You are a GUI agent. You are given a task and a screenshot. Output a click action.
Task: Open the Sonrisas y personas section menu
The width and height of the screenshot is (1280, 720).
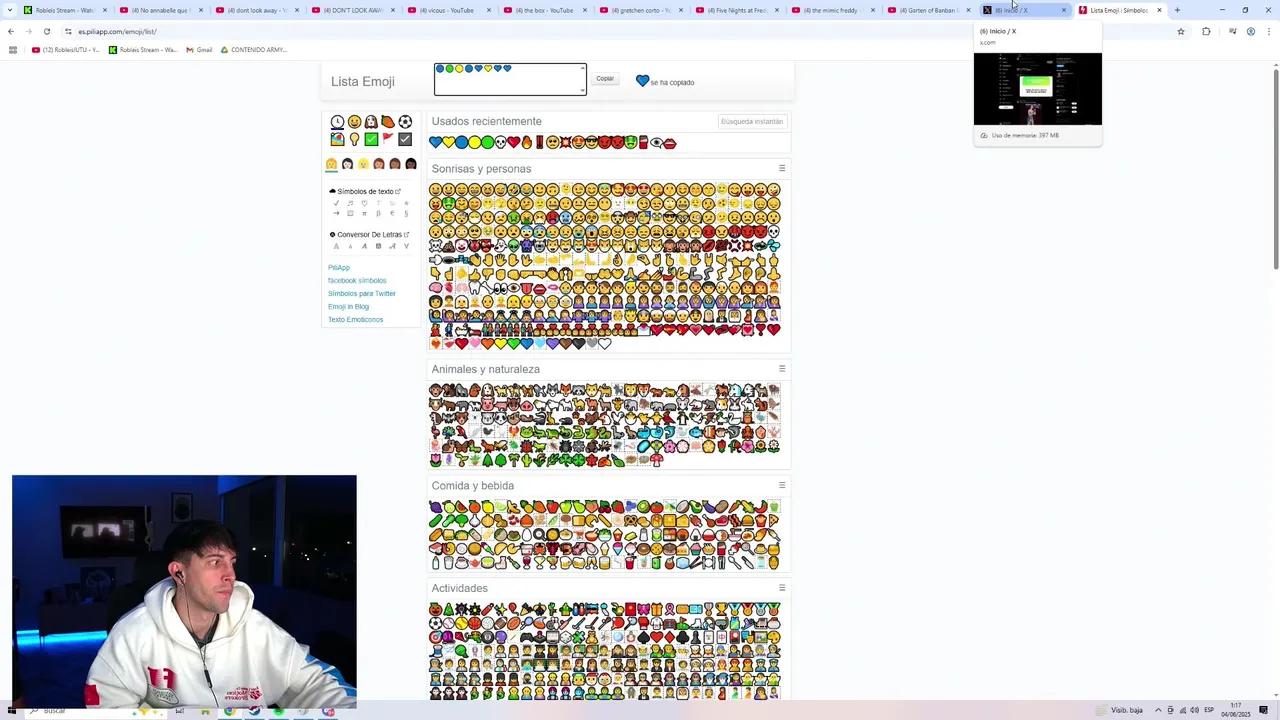pos(782,168)
